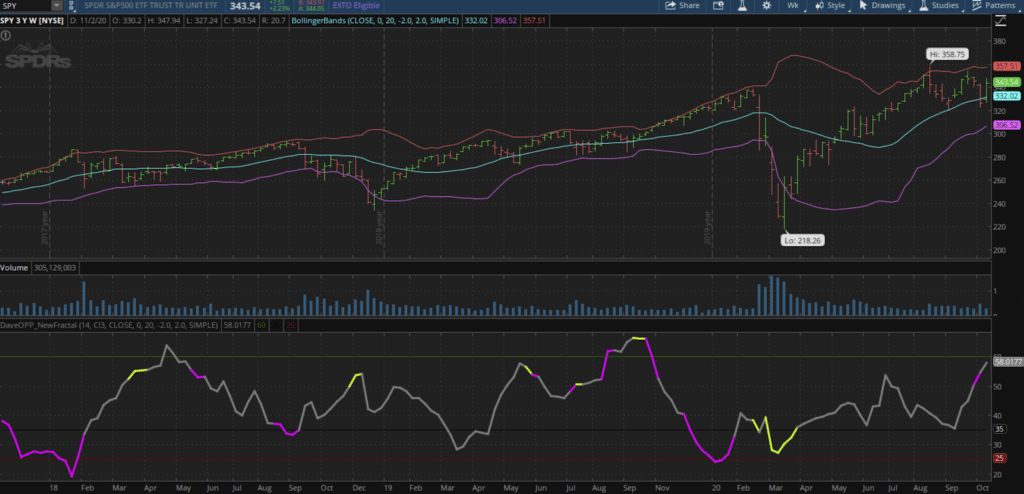
Task: Click the chart info alert icon
Action: tap(5, 33)
